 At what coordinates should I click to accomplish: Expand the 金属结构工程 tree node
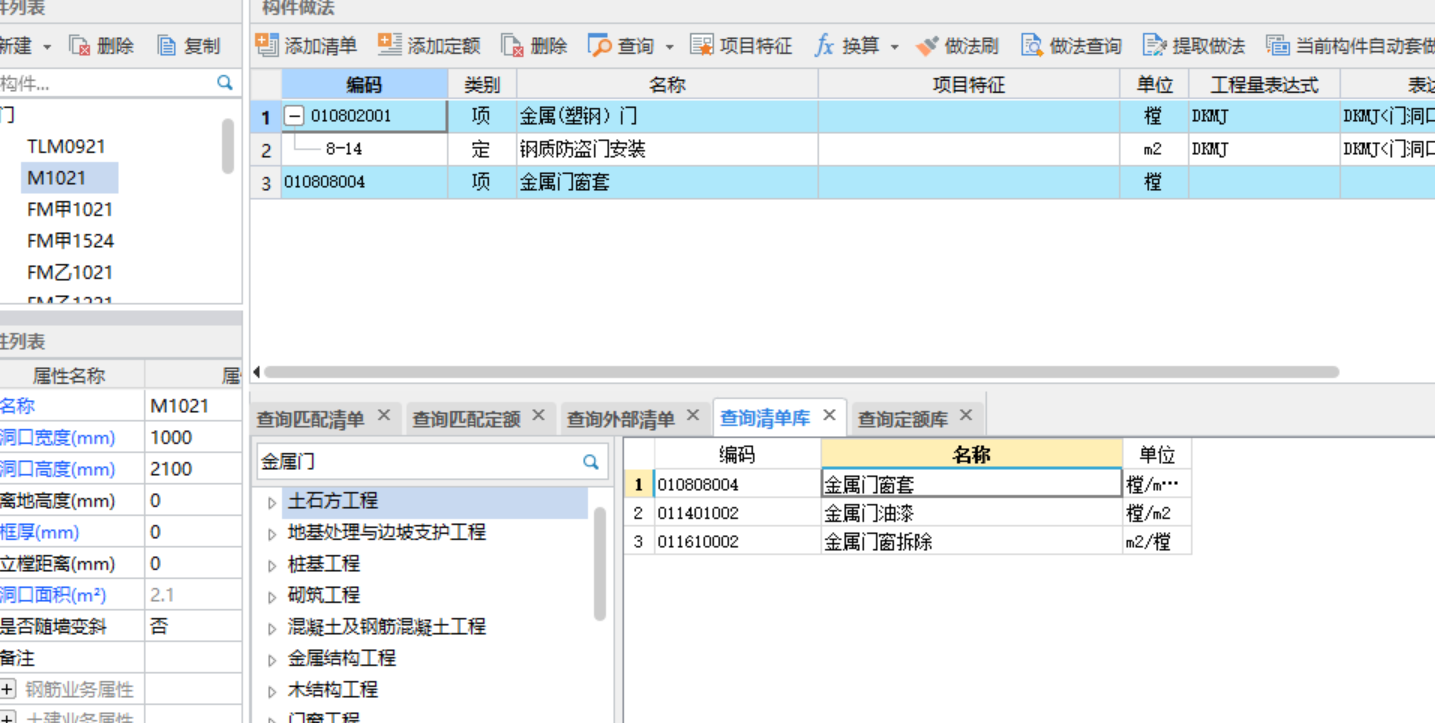272,660
